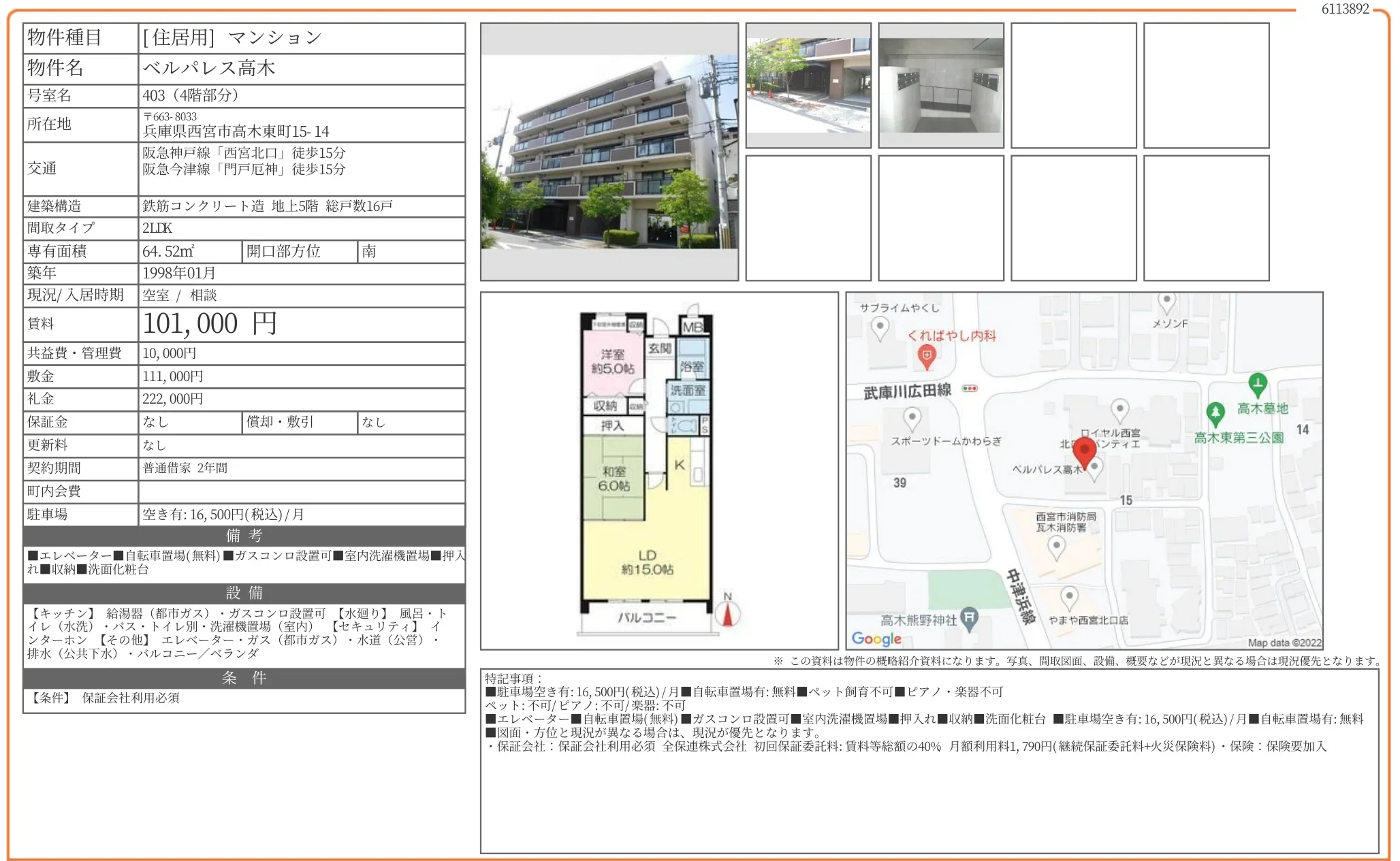
Task: Click the くればやし内科 clinic marker
Action: coord(926,355)
